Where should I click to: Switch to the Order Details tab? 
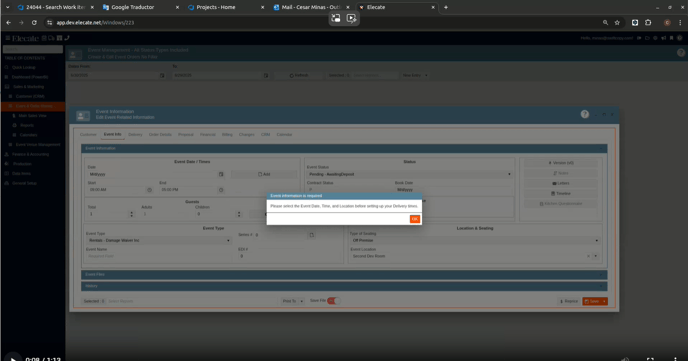pyautogui.click(x=160, y=135)
